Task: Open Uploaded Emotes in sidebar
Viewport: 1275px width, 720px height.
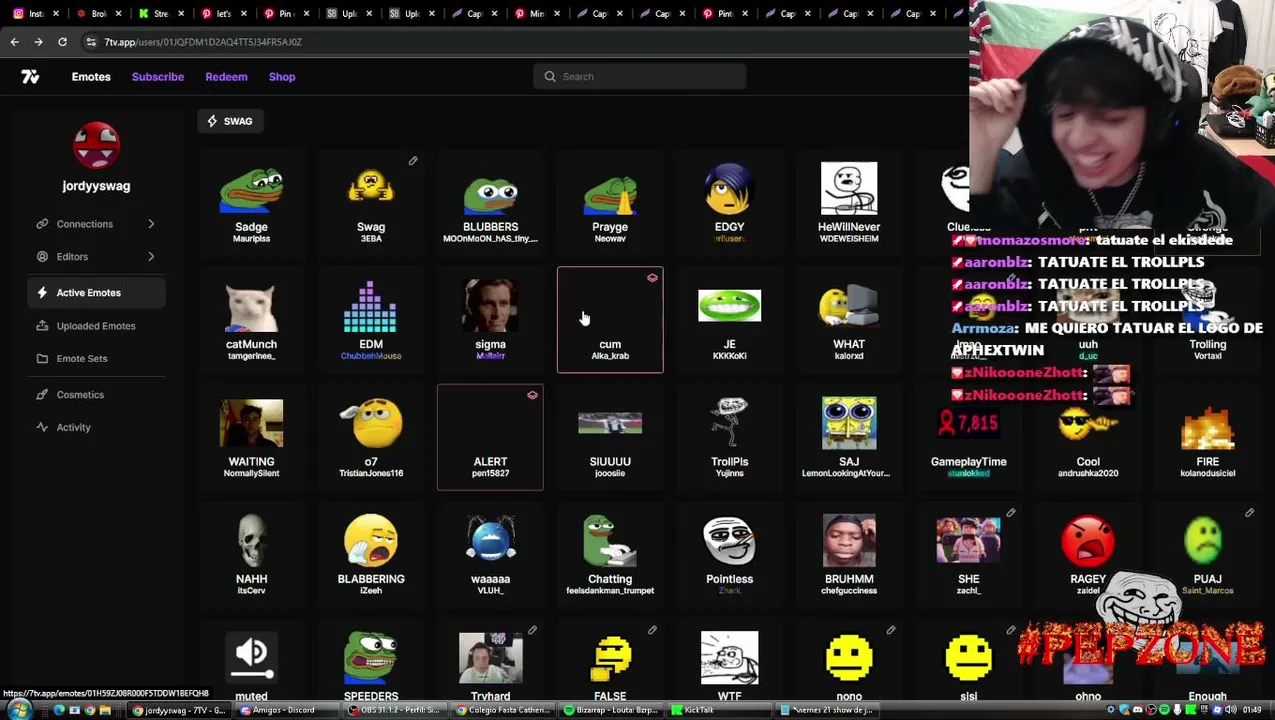Action: pyautogui.click(x=96, y=326)
